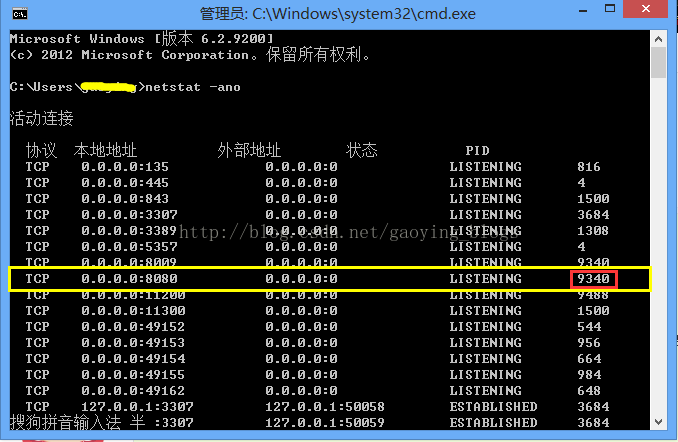678x442 pixels.
Task: Click PID value 984
Action: pyautogui.click(x=589, y=375)
